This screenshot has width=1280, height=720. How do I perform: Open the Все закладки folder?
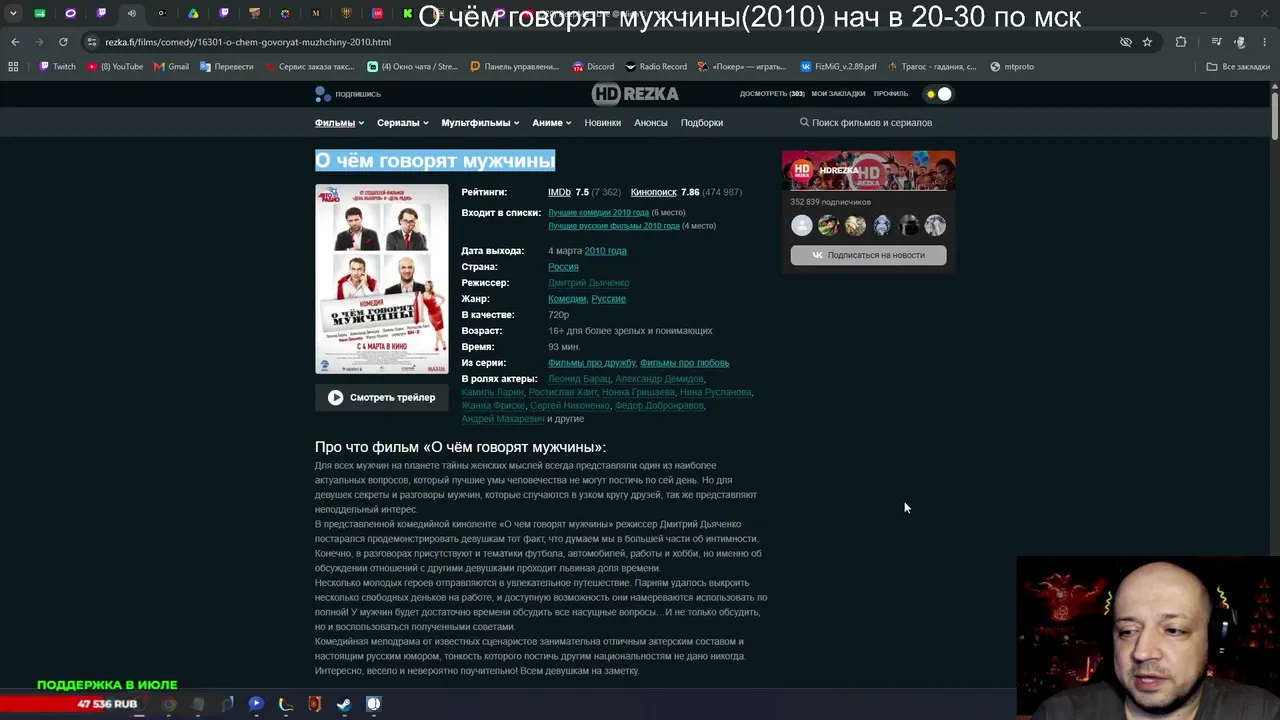click(1238, 67)
